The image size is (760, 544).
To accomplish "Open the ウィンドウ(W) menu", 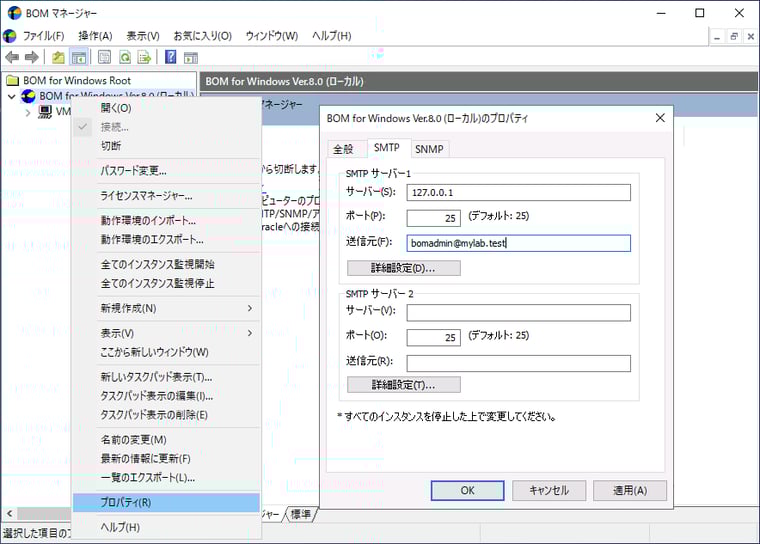I will pyautogui.click(x=271, y=36).
